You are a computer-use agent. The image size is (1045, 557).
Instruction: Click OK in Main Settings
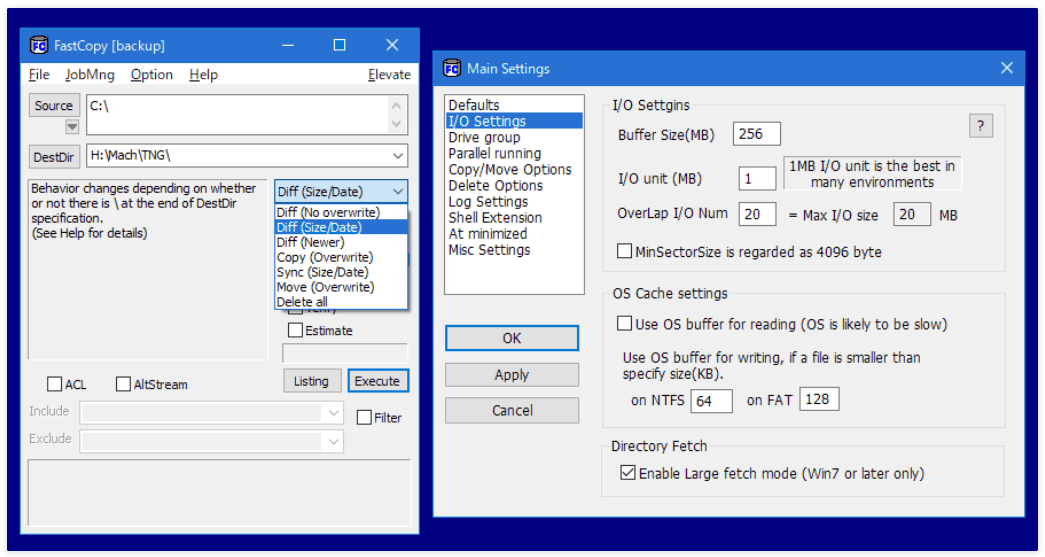[x=512, y=338]
